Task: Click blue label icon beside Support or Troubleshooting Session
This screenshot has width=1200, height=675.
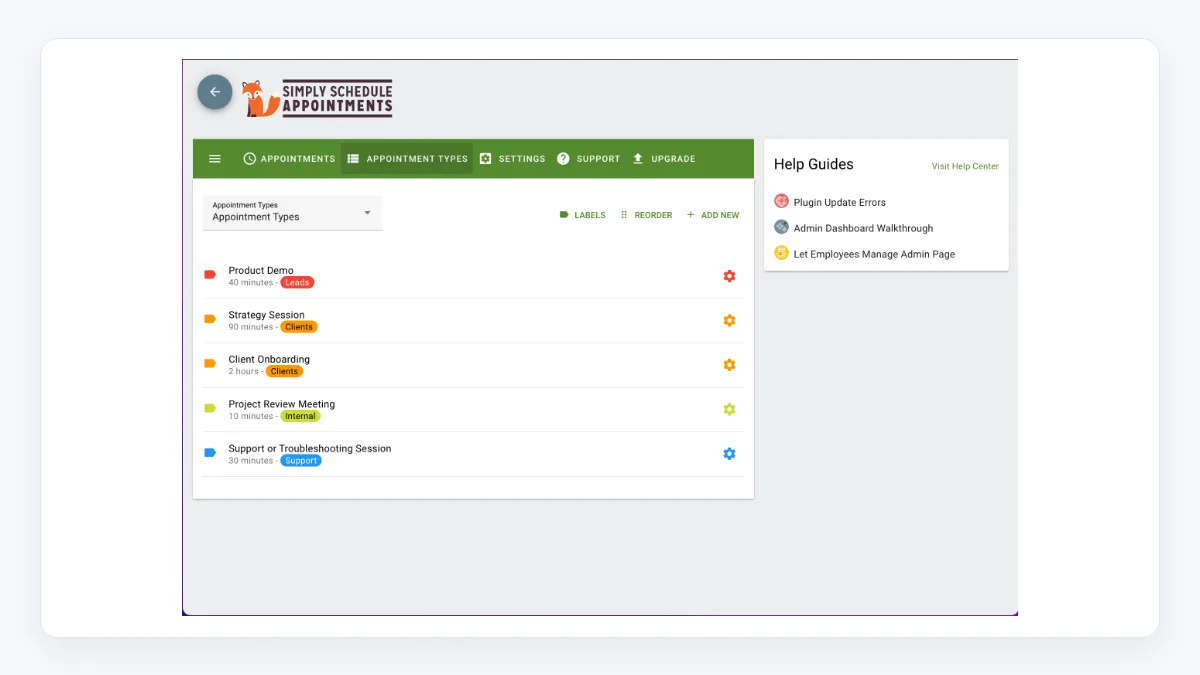Action: (x=210, y=452)
